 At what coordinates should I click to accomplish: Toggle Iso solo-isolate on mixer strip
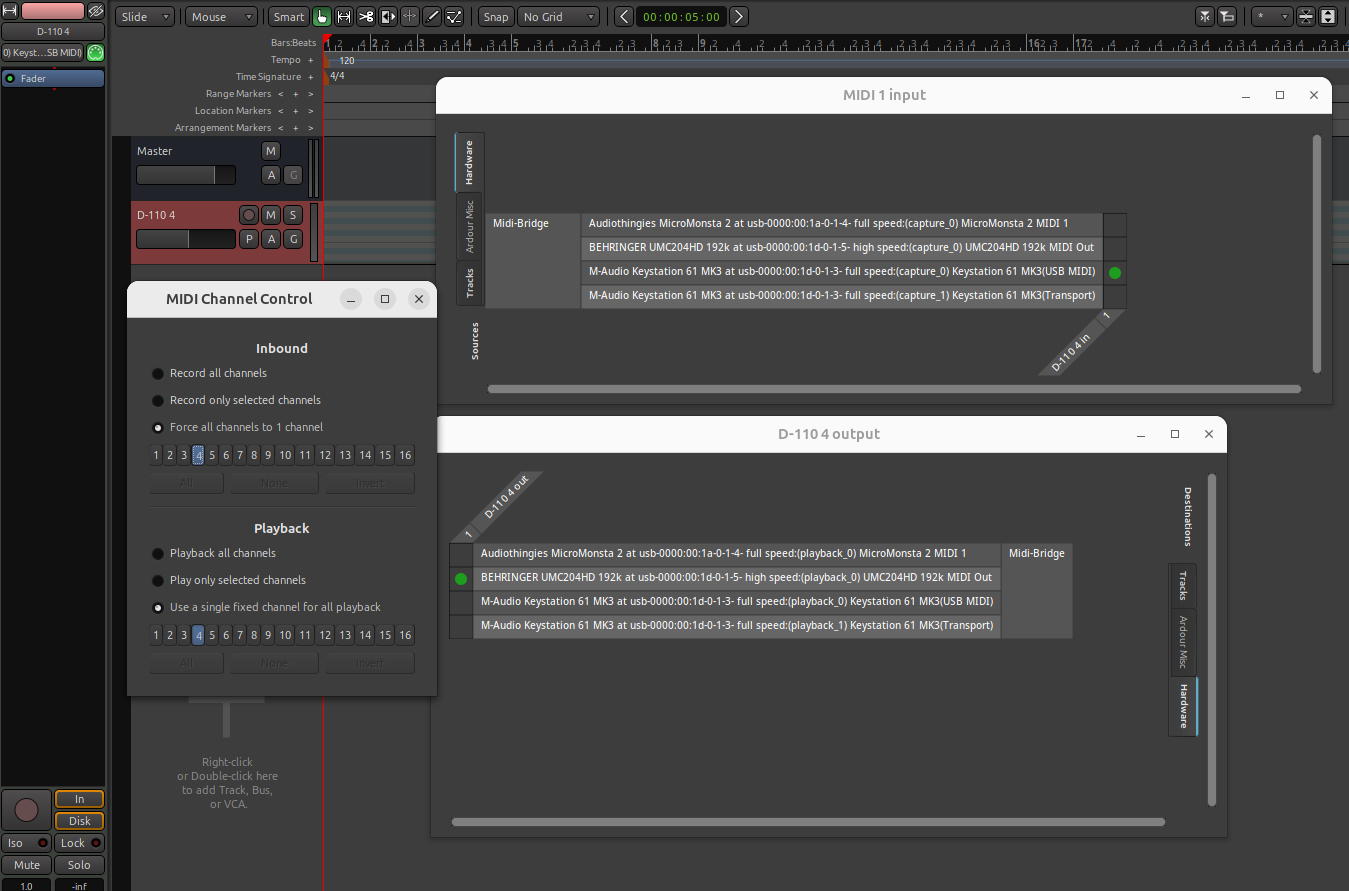[26, 843]
